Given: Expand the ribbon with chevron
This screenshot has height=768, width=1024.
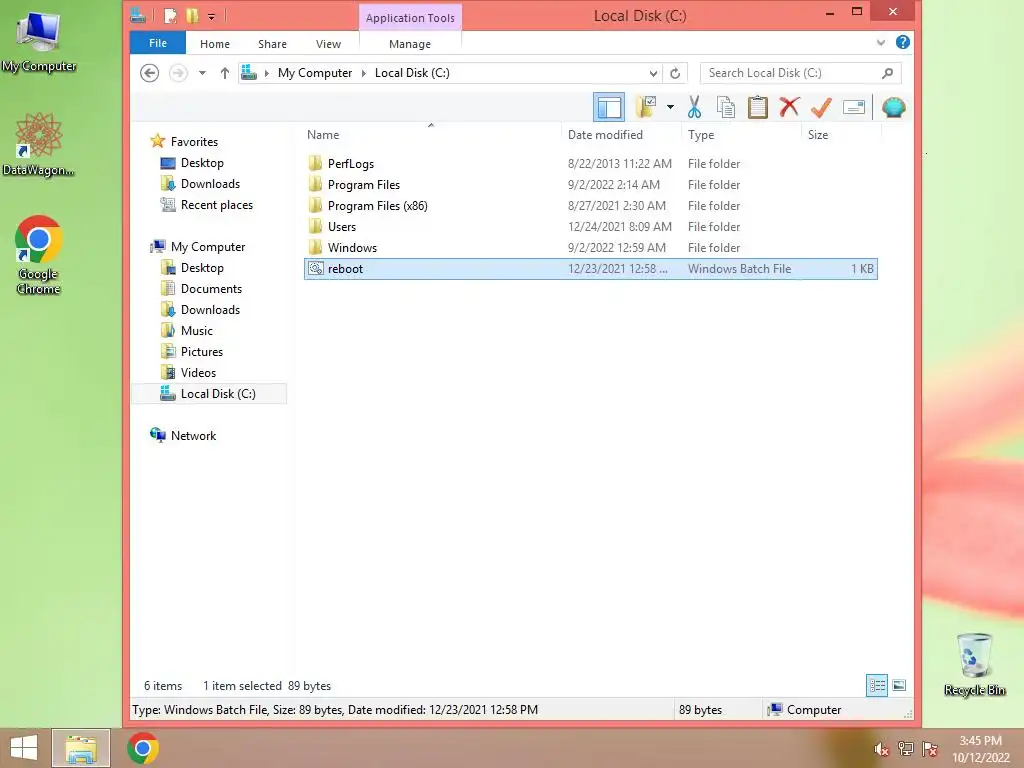Looking at the screenshot, I should [880, 43].
